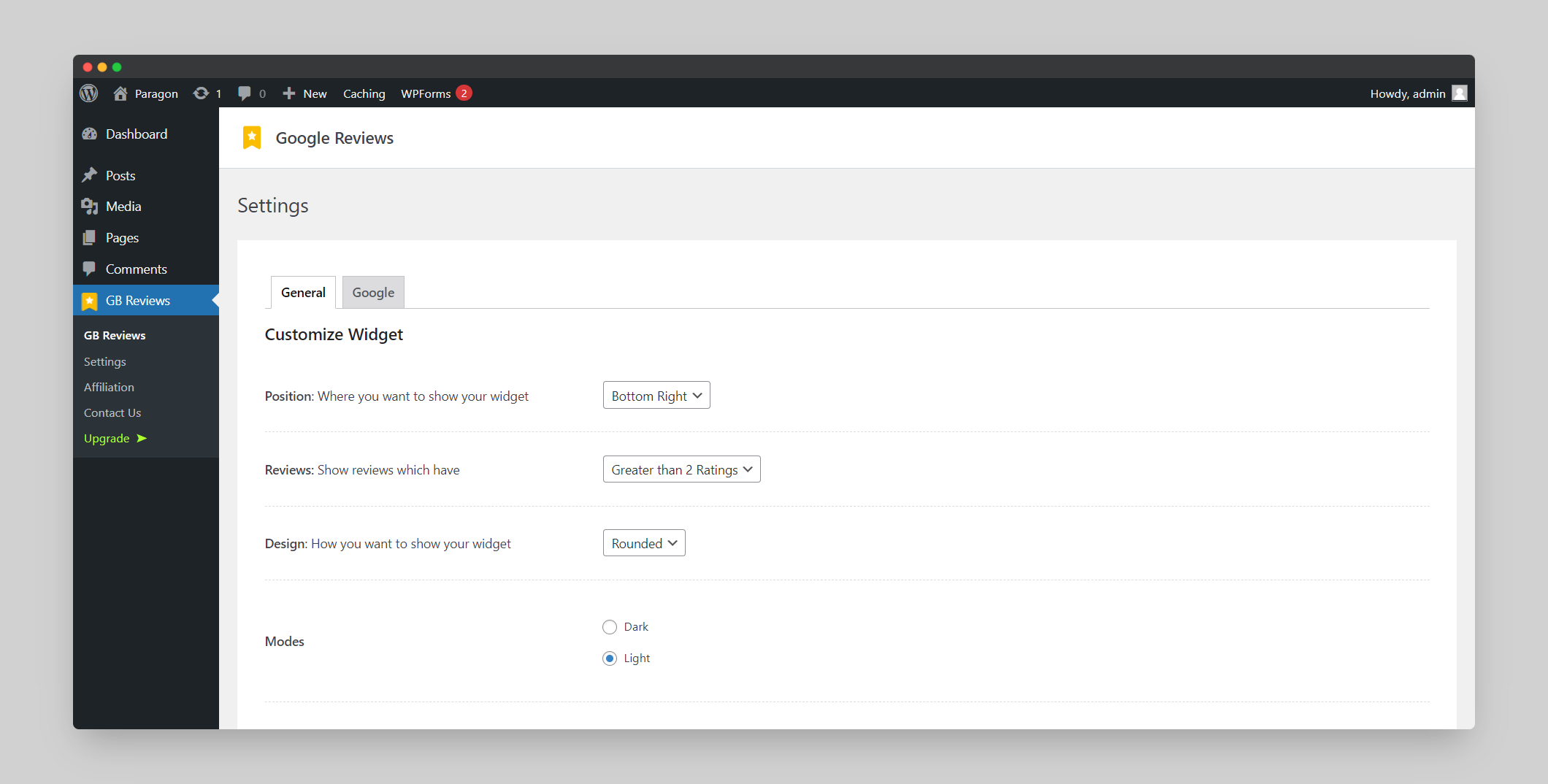Click the admin avatar icon
The width and height of the screenshot is (1548, 784).
[1460, 93]
